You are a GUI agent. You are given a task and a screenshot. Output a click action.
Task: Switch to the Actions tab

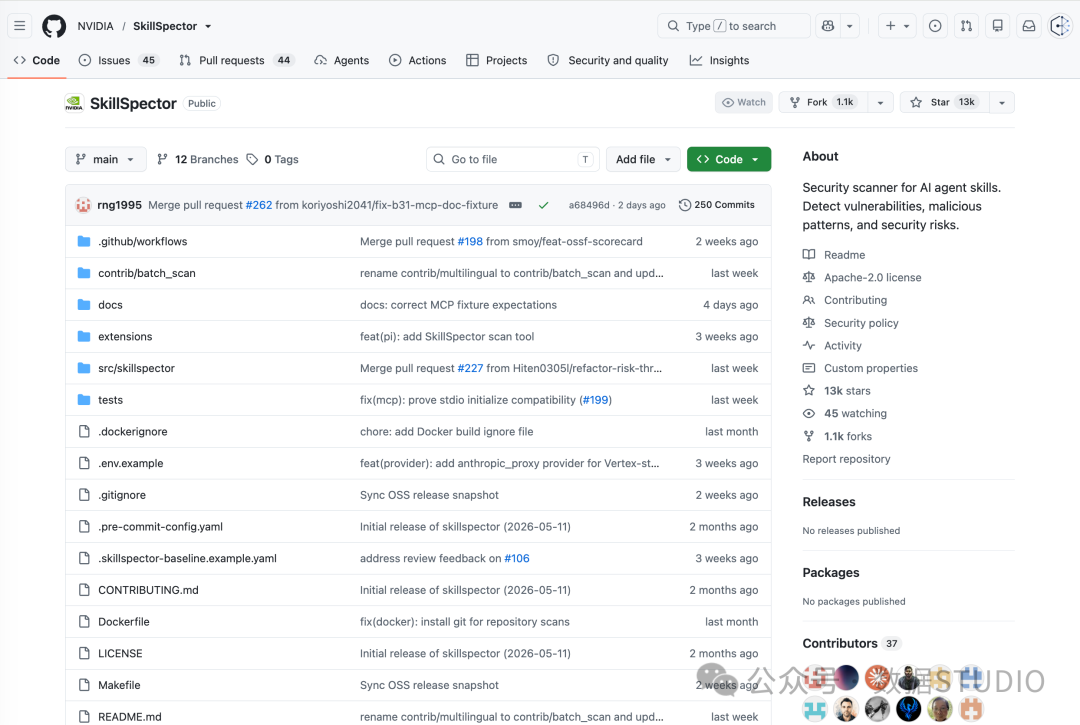[417, 61]
